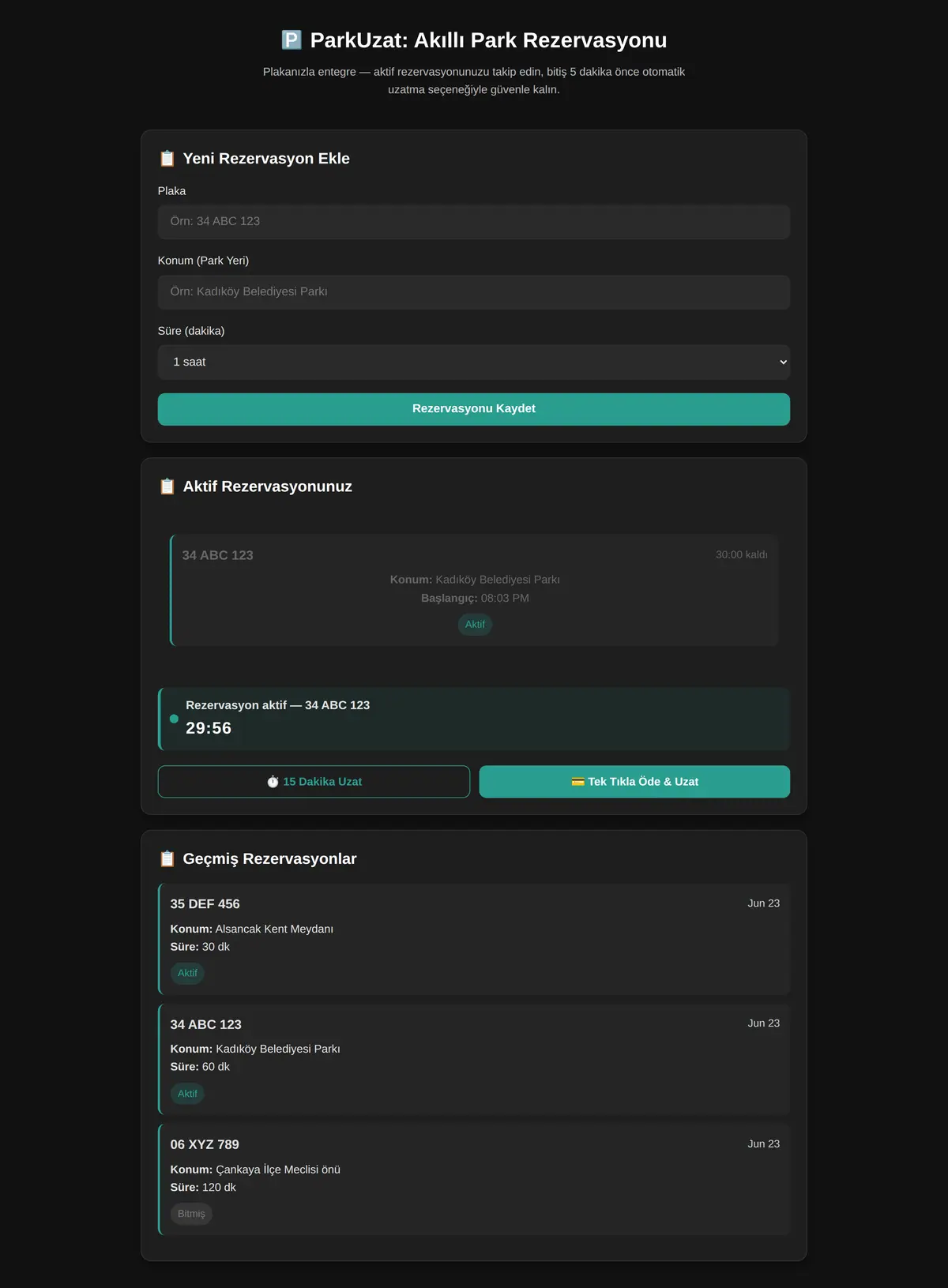
Task: Open past reservation 35 DEF 456
Action: click(x=474, y=939)
